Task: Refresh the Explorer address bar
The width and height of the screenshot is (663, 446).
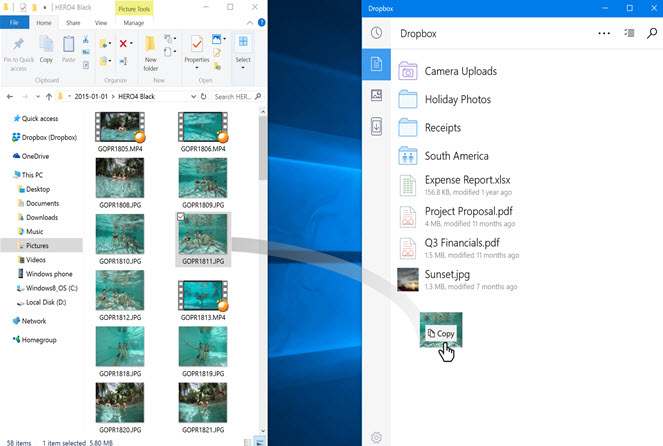Action: 203,96
